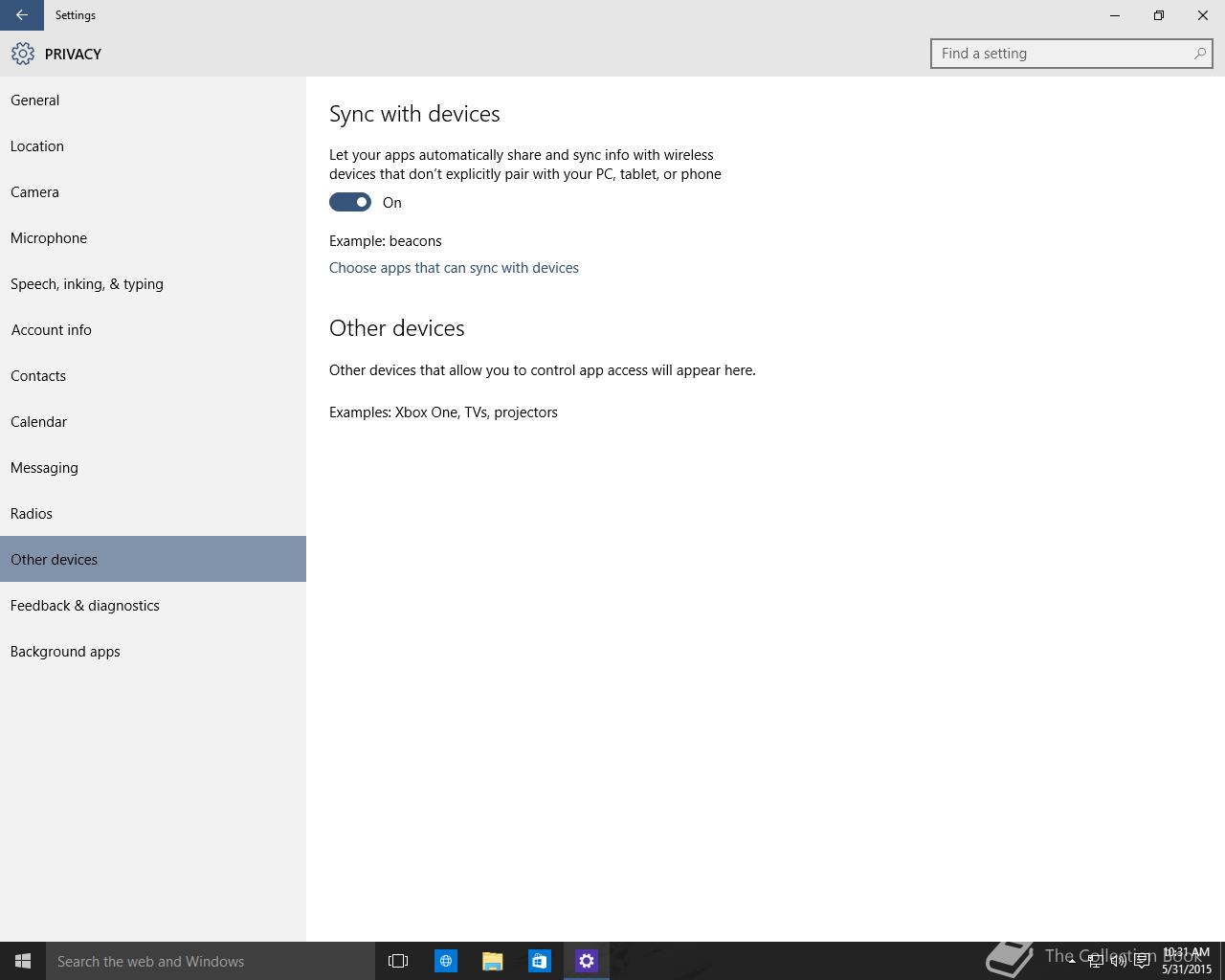1225x980 pixels.
Task: Open the Store app on taskbar
Action: coord(540,961)
